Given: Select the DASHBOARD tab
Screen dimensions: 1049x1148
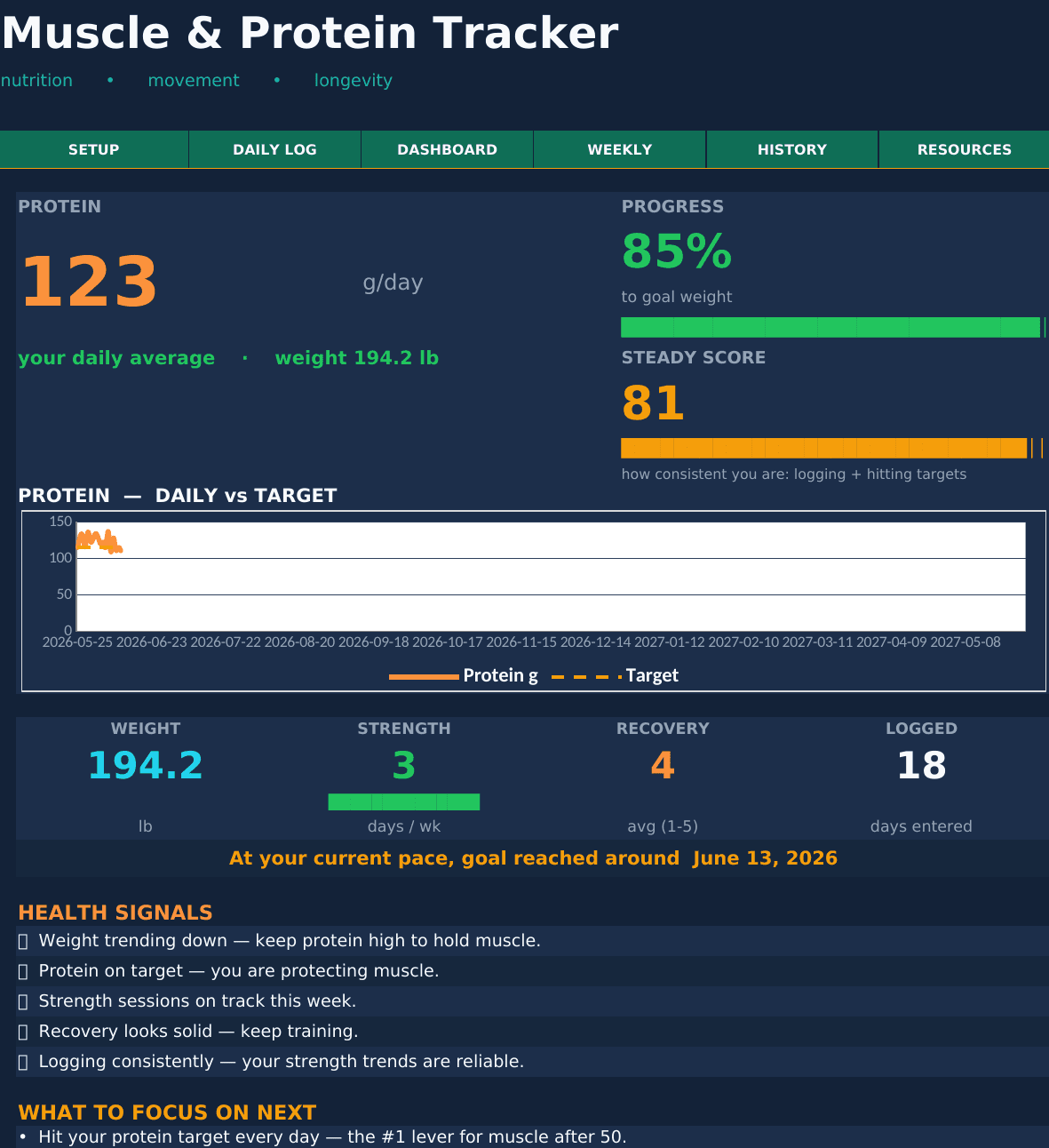Looking at the screenshot, I should point(448,149).
